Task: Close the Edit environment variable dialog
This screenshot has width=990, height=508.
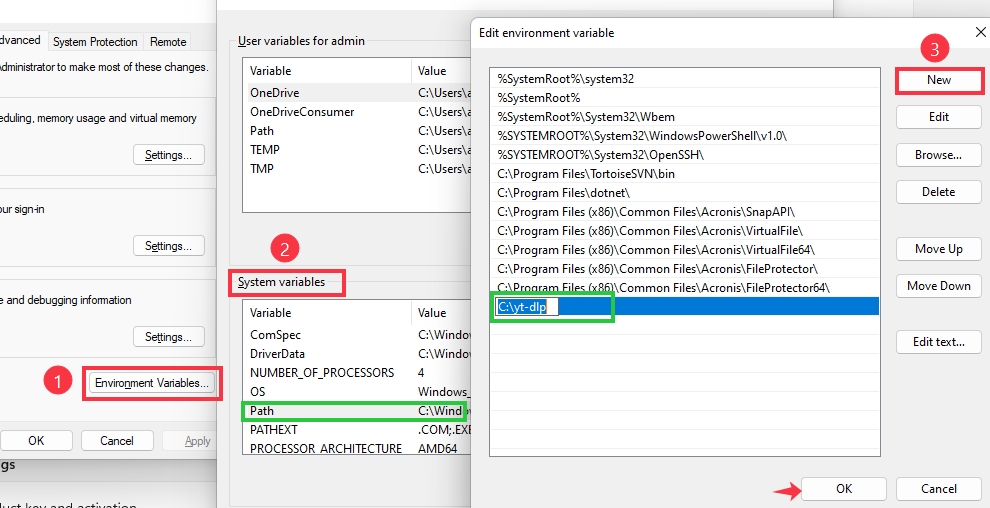Action: pyautogui.click(x=966, y=32)
